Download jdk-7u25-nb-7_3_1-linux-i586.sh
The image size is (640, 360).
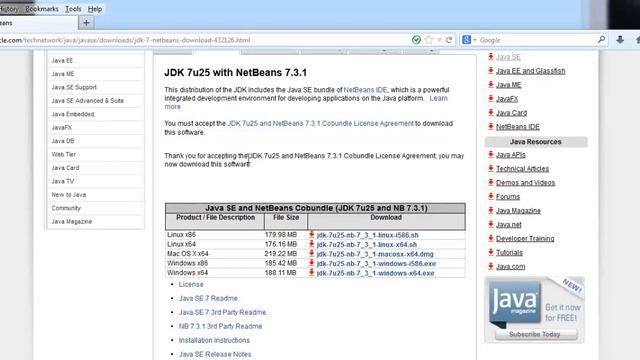367,235
